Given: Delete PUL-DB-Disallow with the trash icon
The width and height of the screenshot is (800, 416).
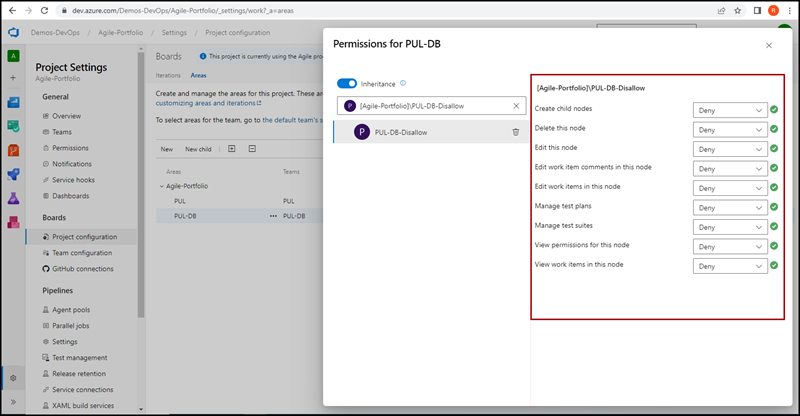Looking at the screenshot, I should [x=516, y=132].
